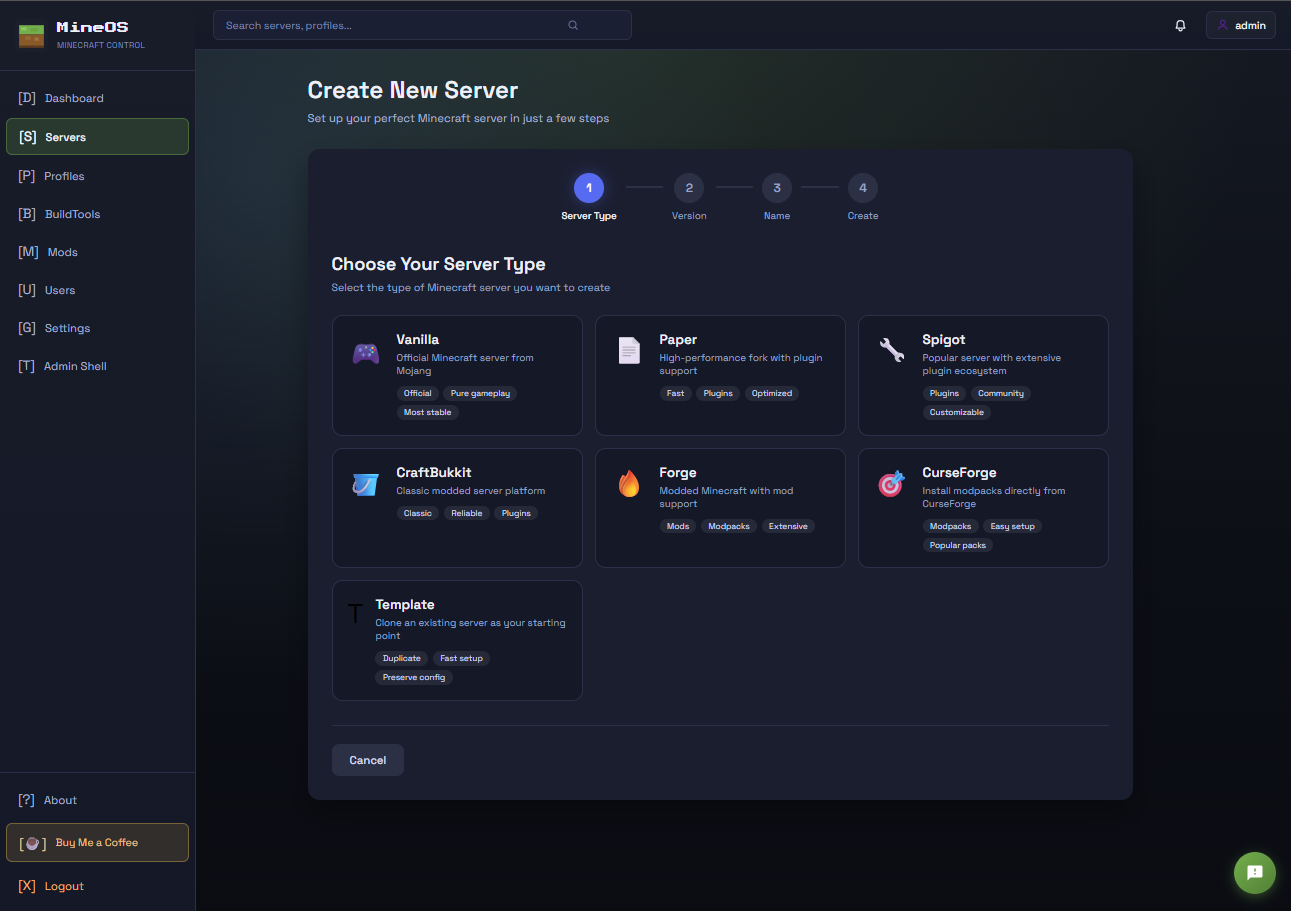Open notifications via the bell icon
The width and height of the screenshot is (1291, 911).
(1180, 25)
